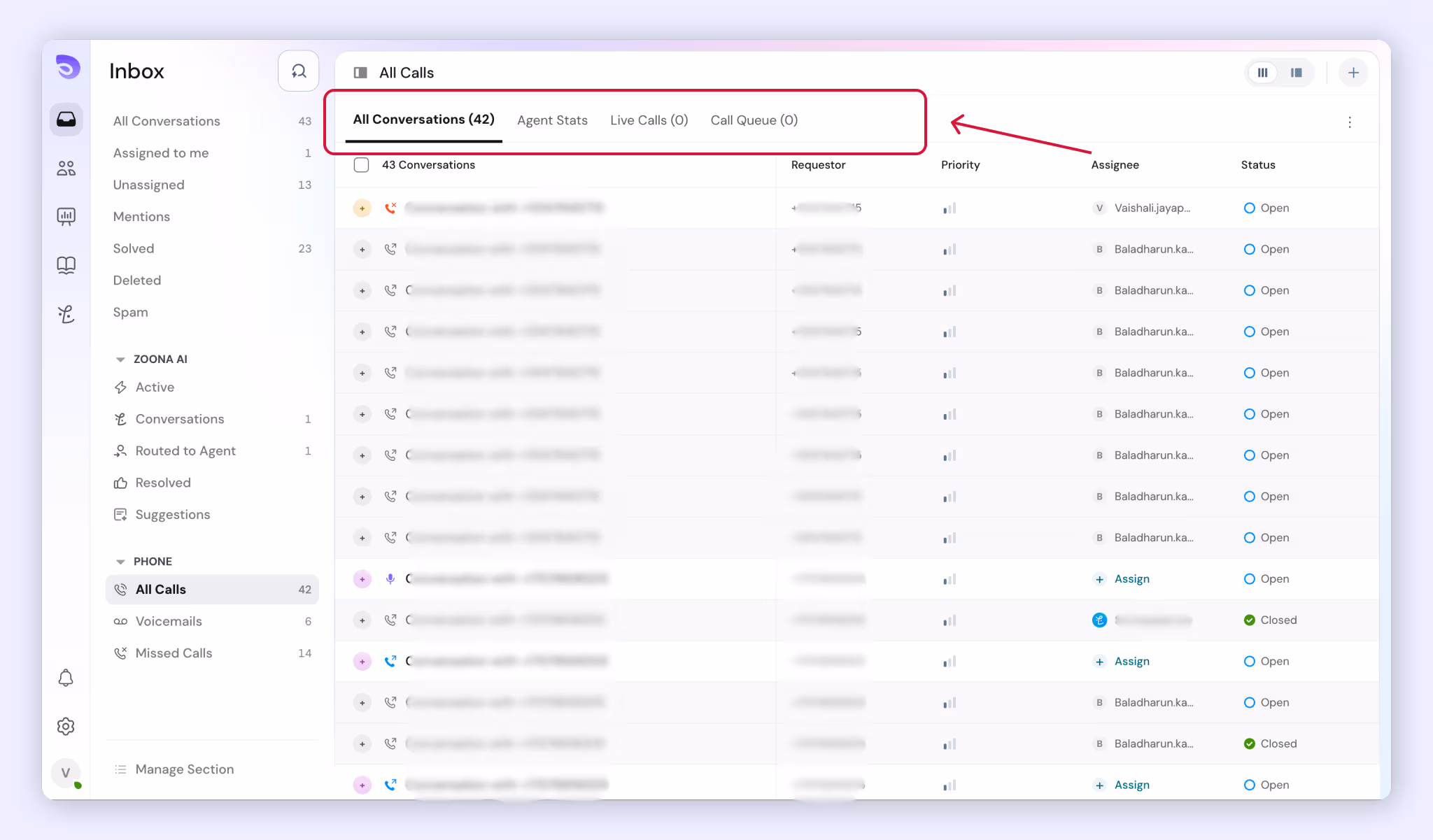Switch to Live Calls (0) tab
Image resolution: width=1433 pixels, height=840 pixels.
click(649, 120)
